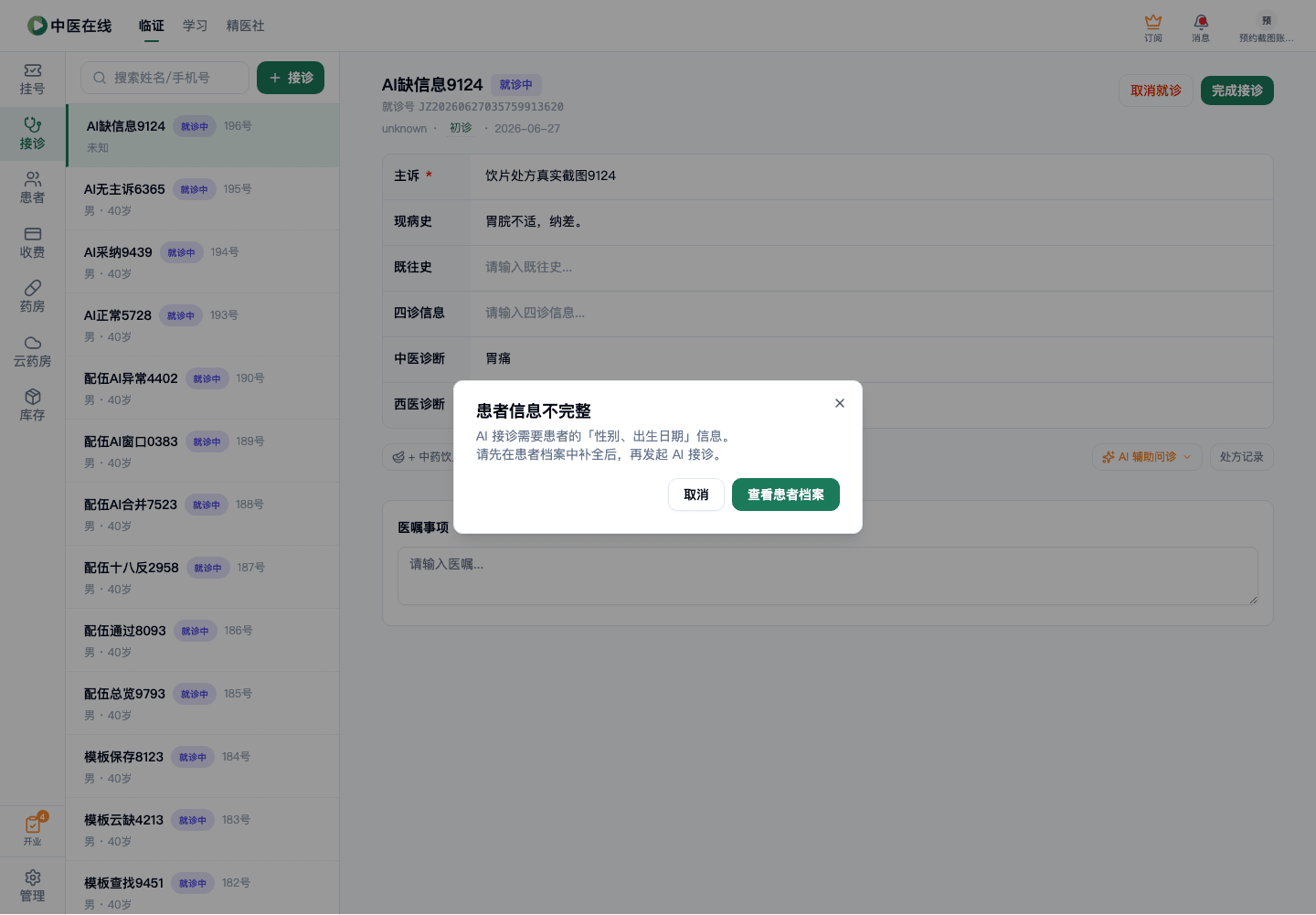Switch to 精医社 tab
1316x915 pixels.
coord(246,26)
